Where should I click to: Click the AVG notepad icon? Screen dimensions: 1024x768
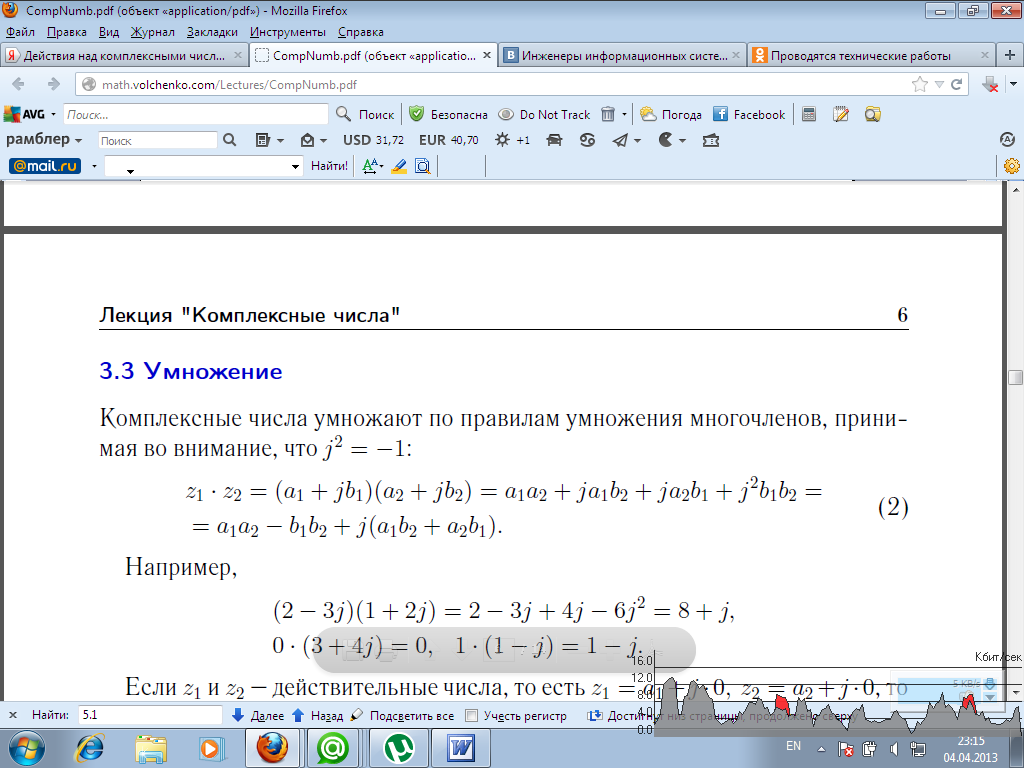pos(840,114)
